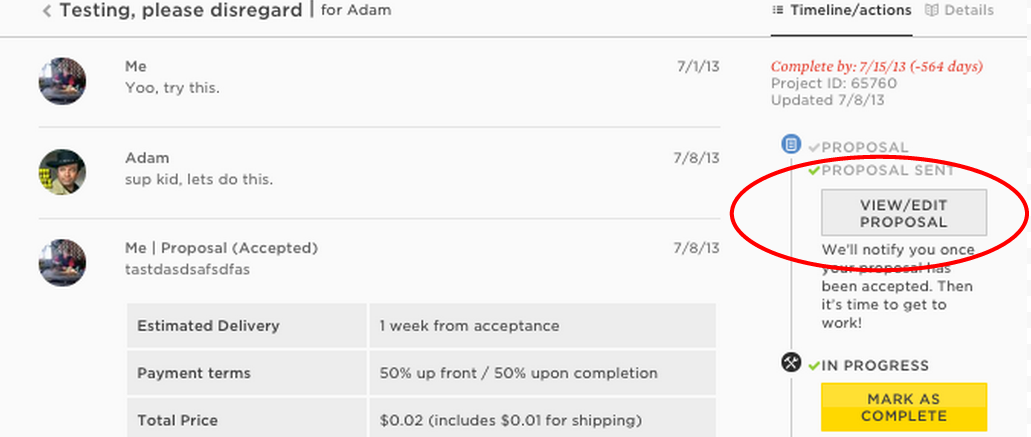Click the list icon beside Timeline/actions
The image size is (1031, 437).
pos(778,10)
